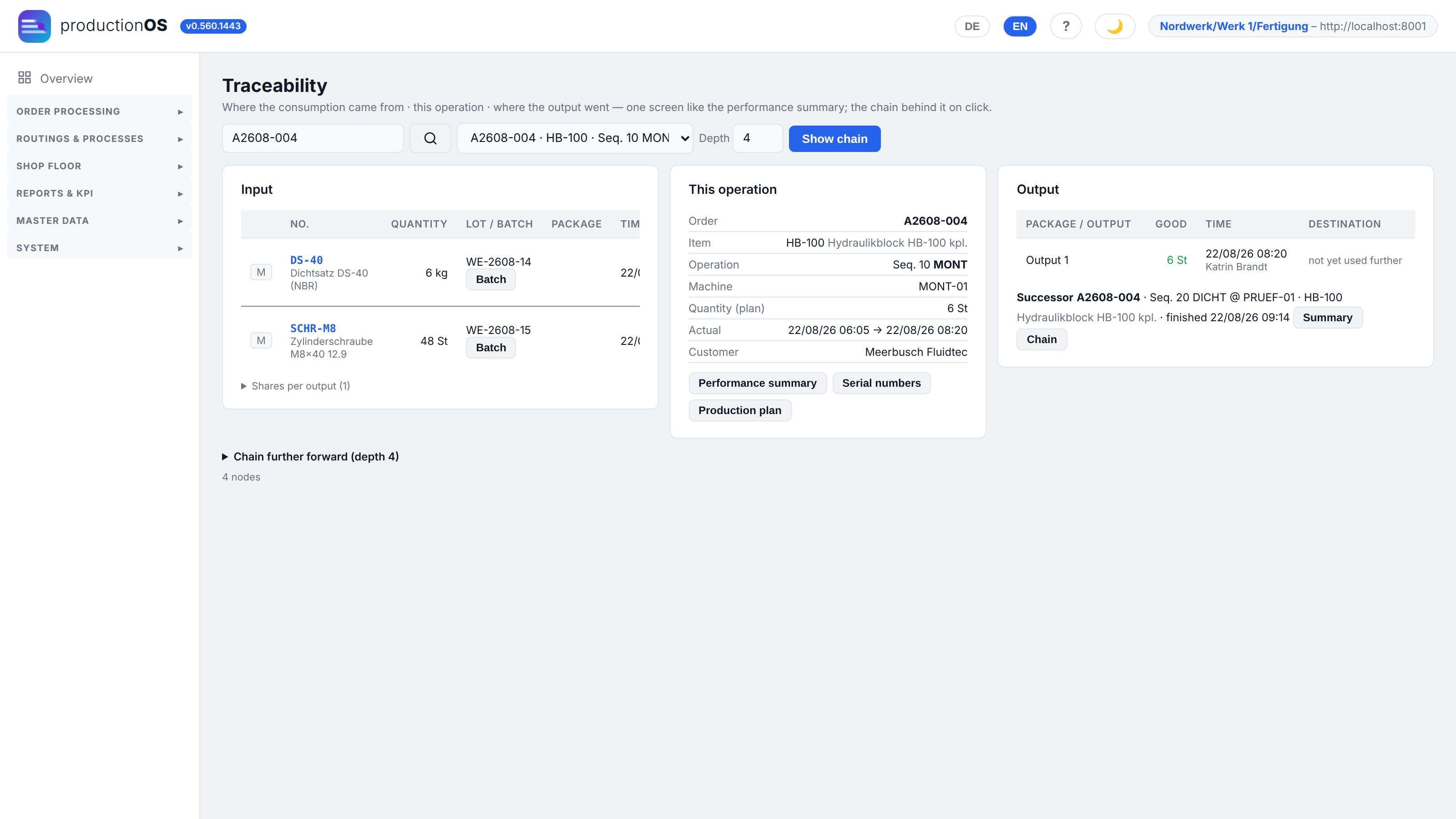The height and width of the screenshot is (819, 1456).
Task: Click Show chain button
Action: point(834,138)
